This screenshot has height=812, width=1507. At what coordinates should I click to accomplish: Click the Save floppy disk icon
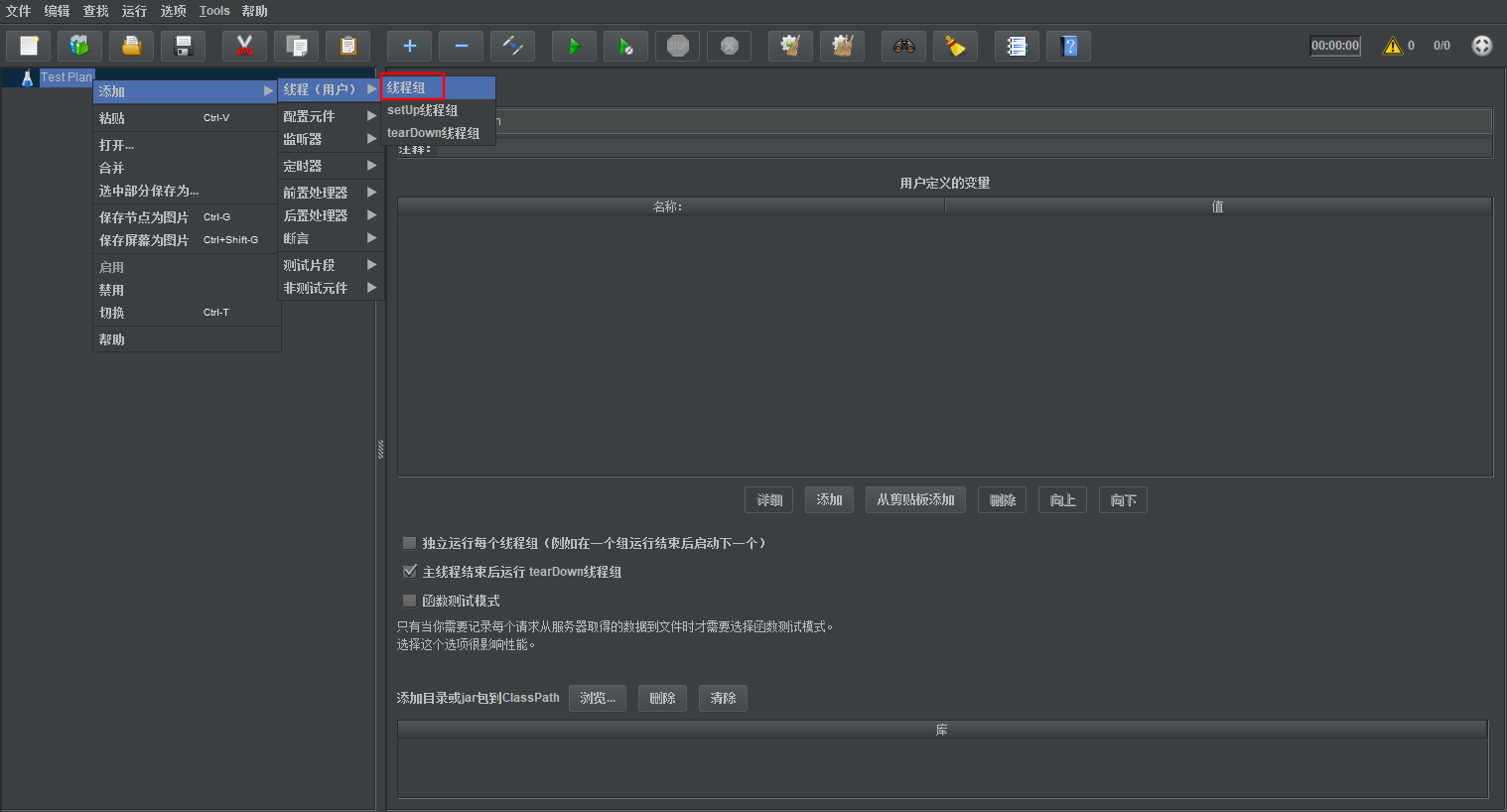(183, 46)
